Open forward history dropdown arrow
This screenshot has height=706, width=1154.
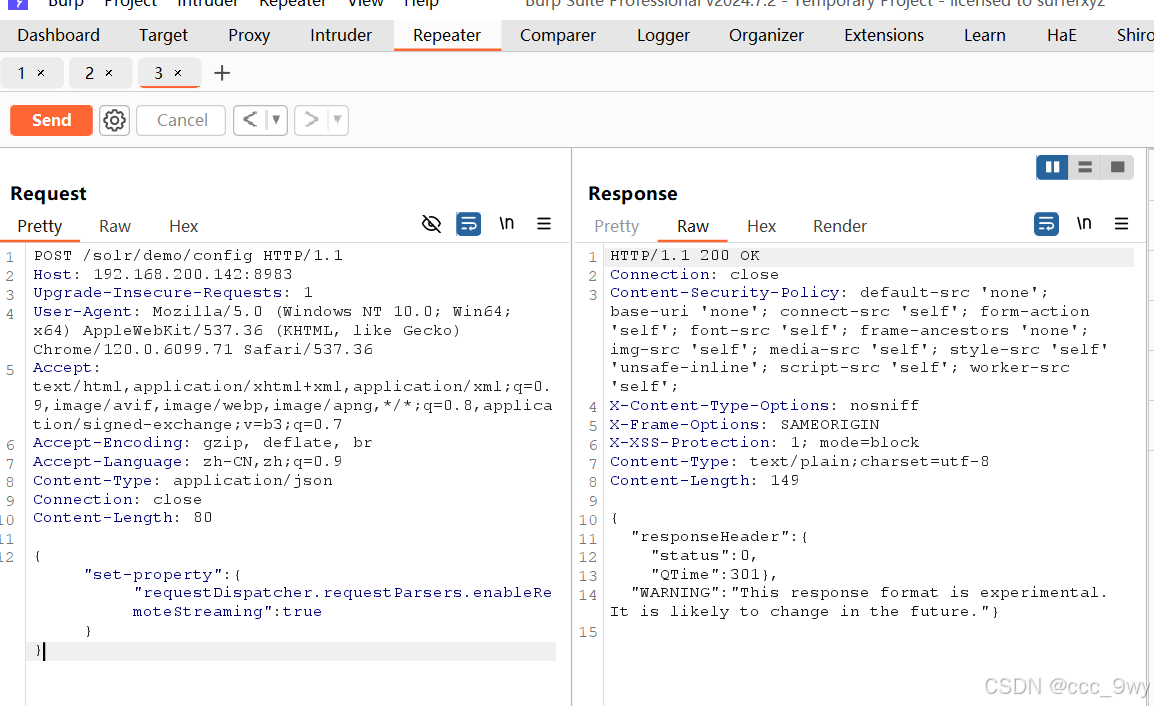[337, 120]
